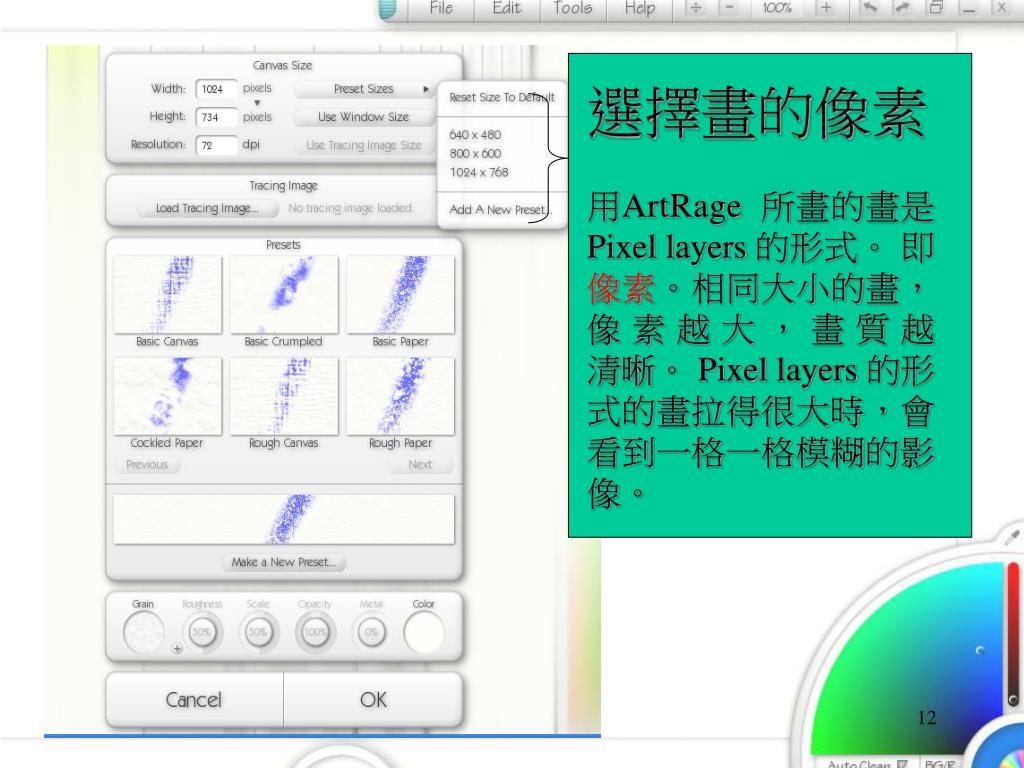Image resolution: width=1024 pixels, height=768 pixels.
Task: Open the Preset Sizes dropdown
Action: [x=364, y=89]
